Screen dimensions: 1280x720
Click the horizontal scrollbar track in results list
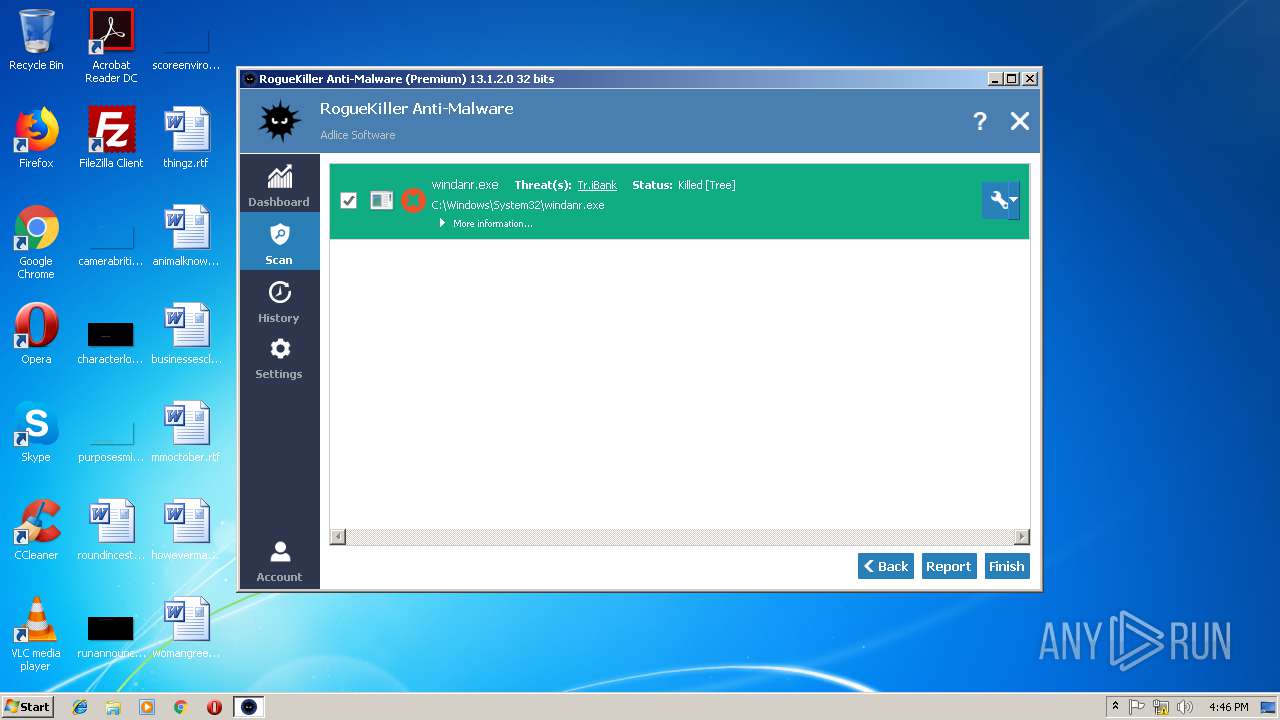680,537
